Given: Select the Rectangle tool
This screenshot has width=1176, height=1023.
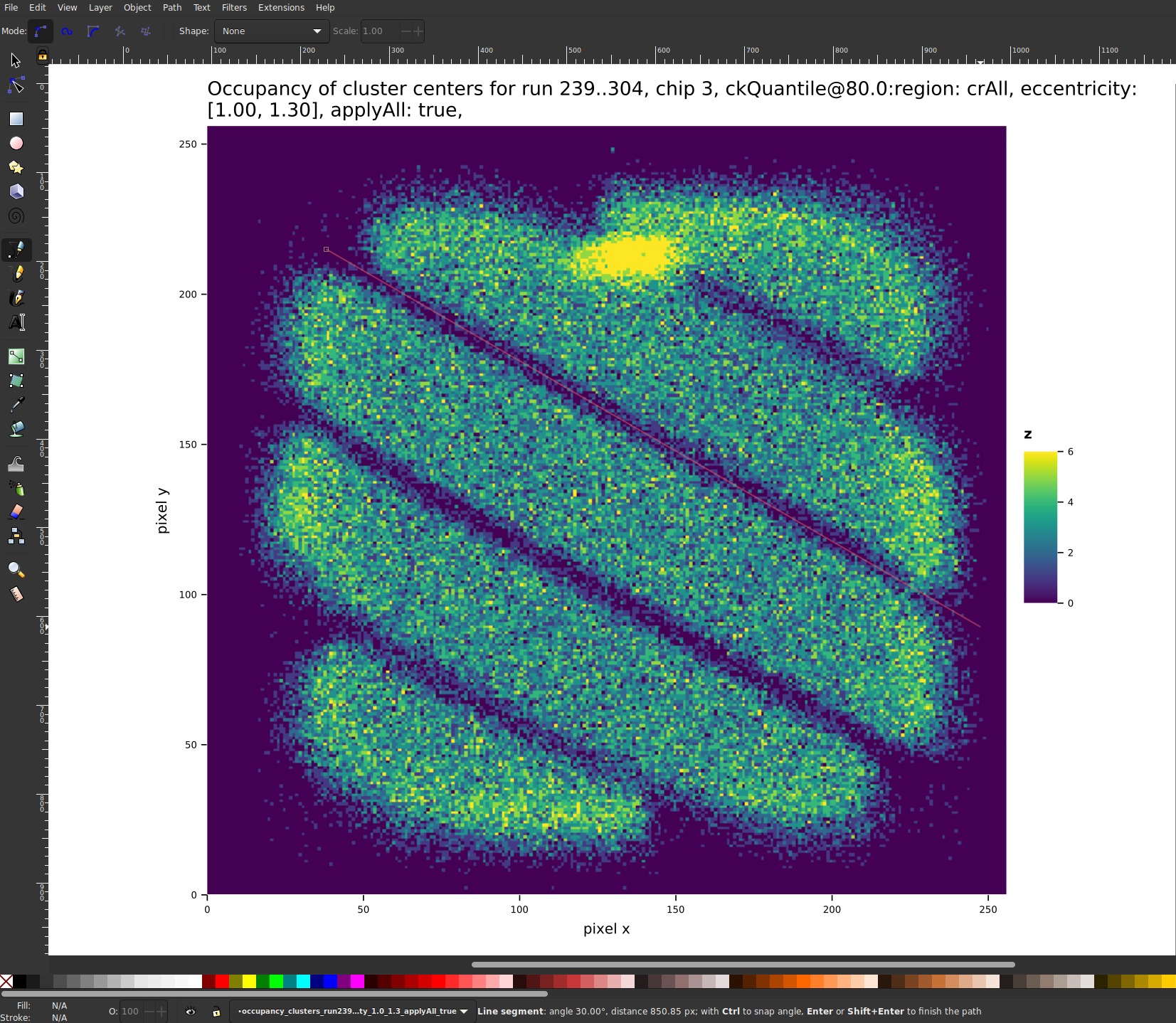Looking at the screenshot, I should pyautogui.click(x=16, y=119).
